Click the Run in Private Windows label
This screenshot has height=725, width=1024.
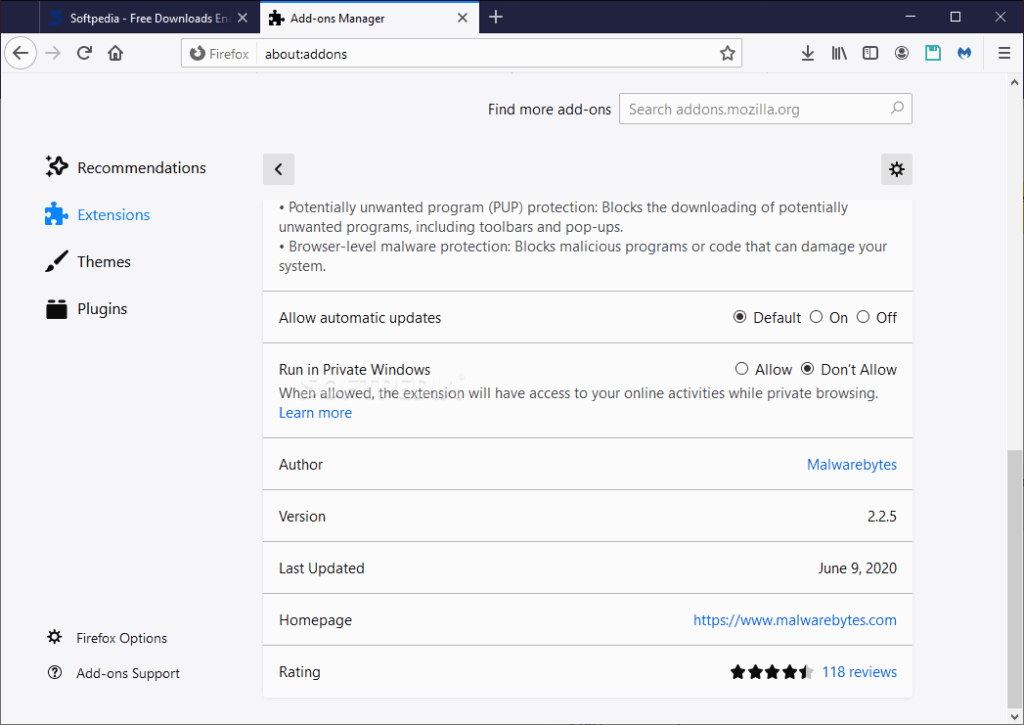[x=355, y=370]
